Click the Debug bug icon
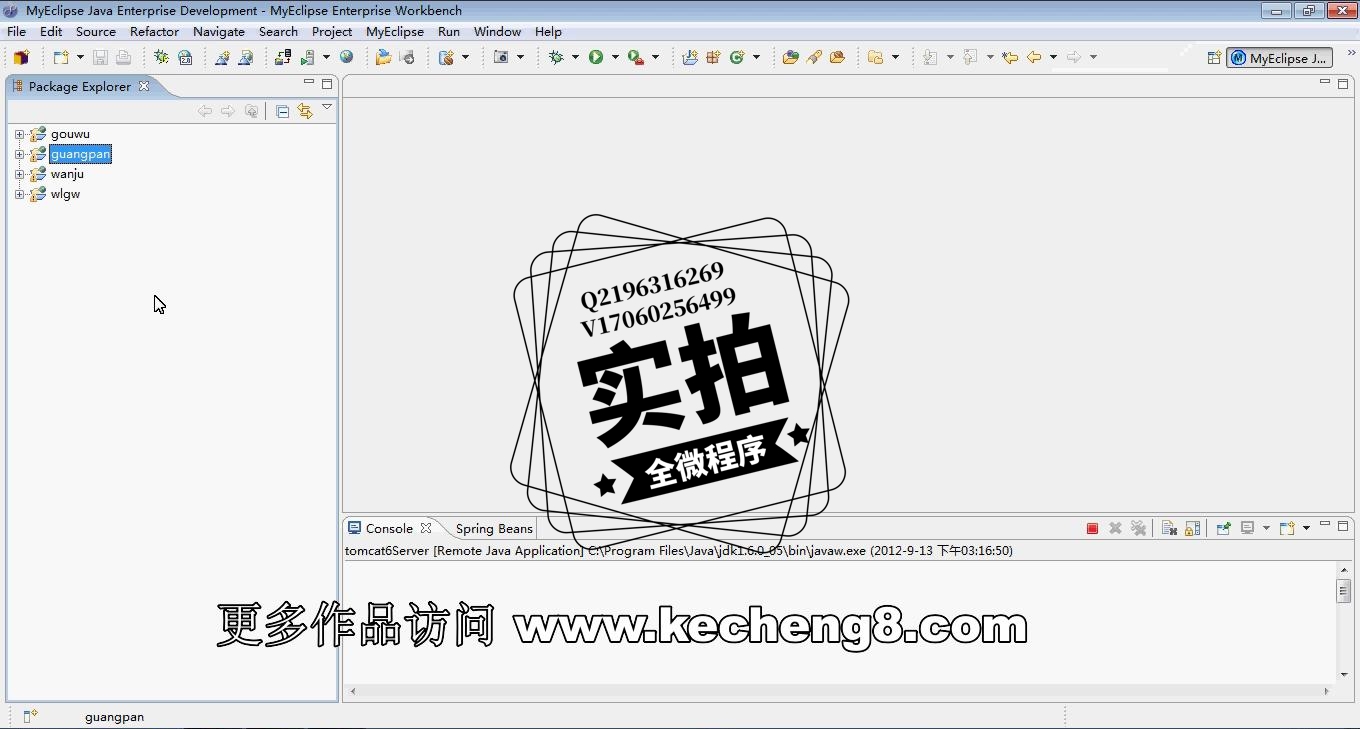Viewport: 1360px width, 729px height. point(557,57)
